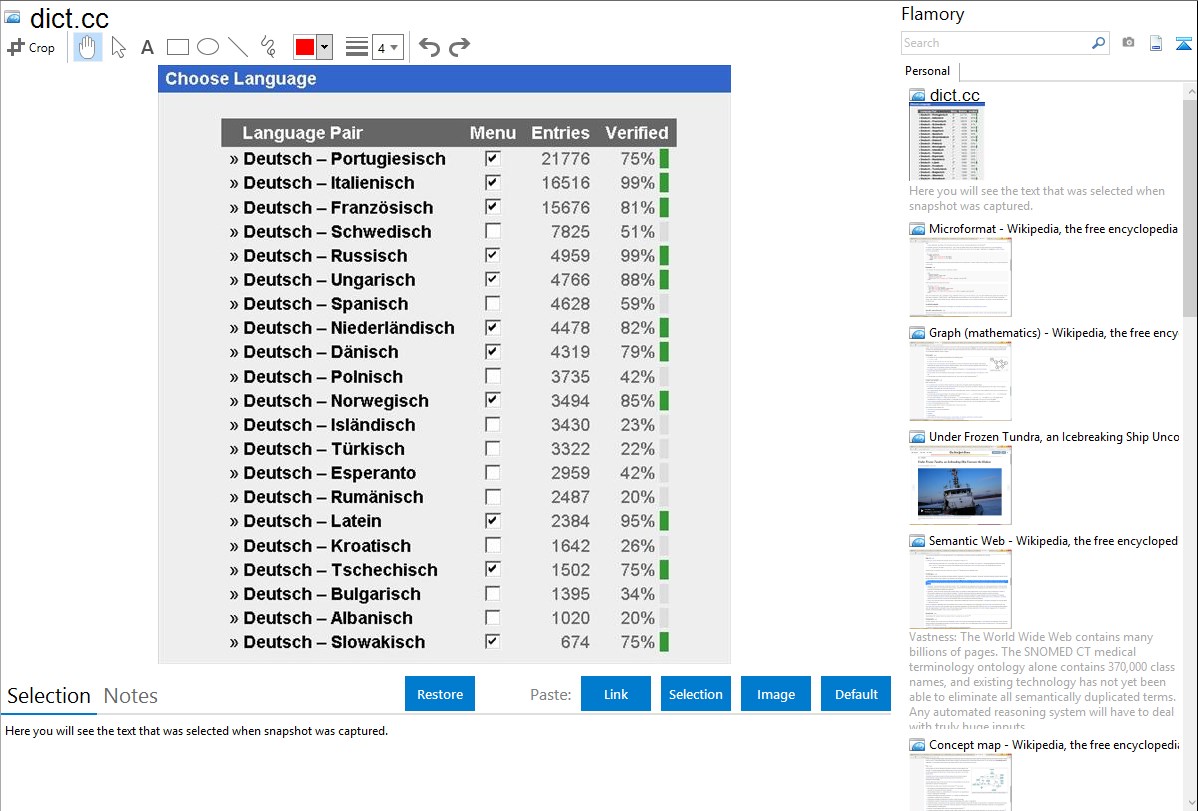Choose the arrow pointer tool
The height and width of the screenshot is (811, 1198).
pyautogui.click(x=118, y=47)
